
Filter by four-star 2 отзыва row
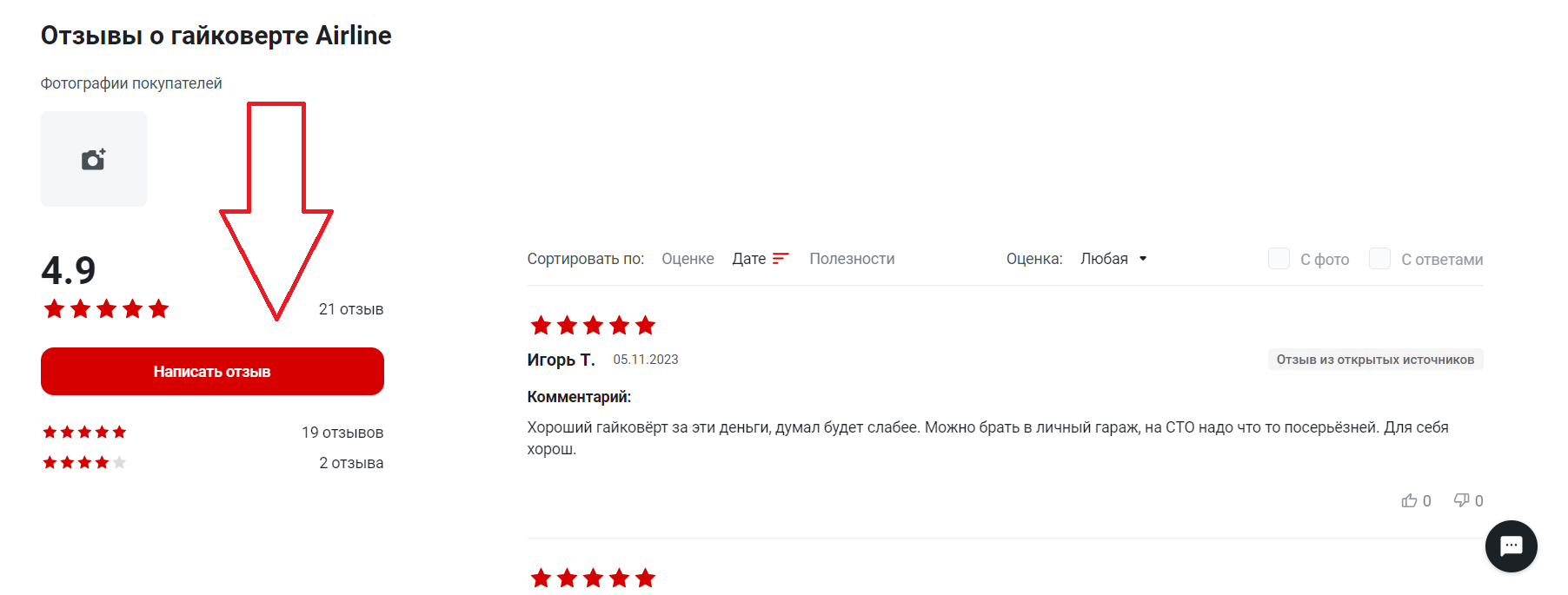coord(213,463)
